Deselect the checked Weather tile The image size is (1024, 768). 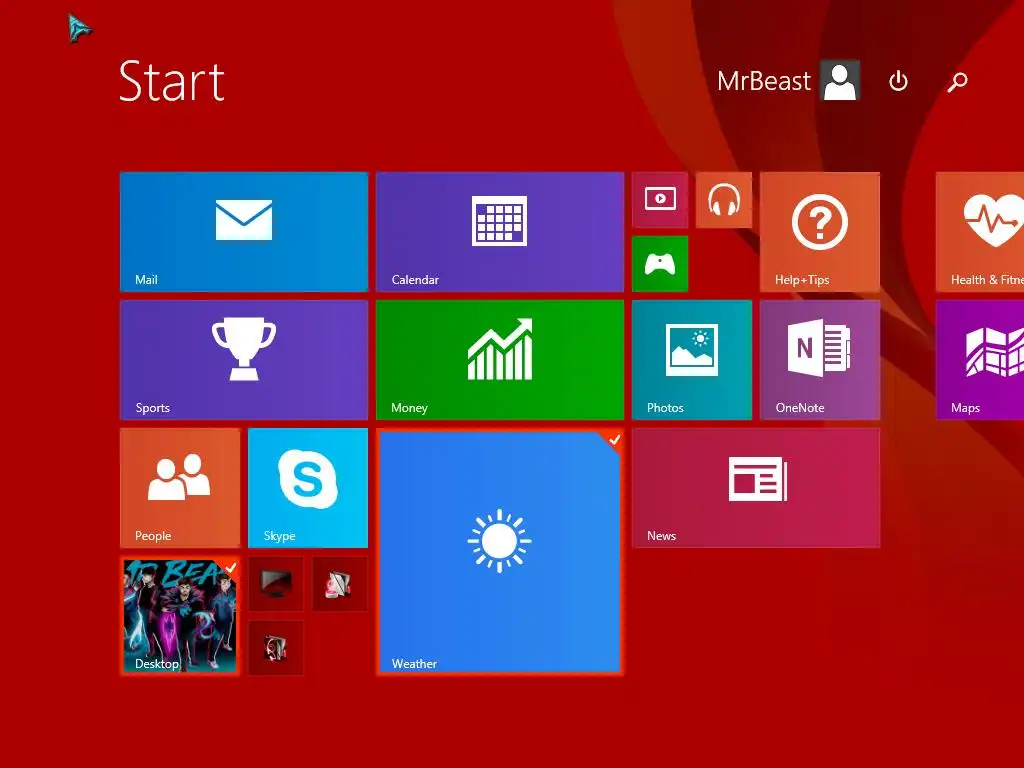tap(500, 552)
